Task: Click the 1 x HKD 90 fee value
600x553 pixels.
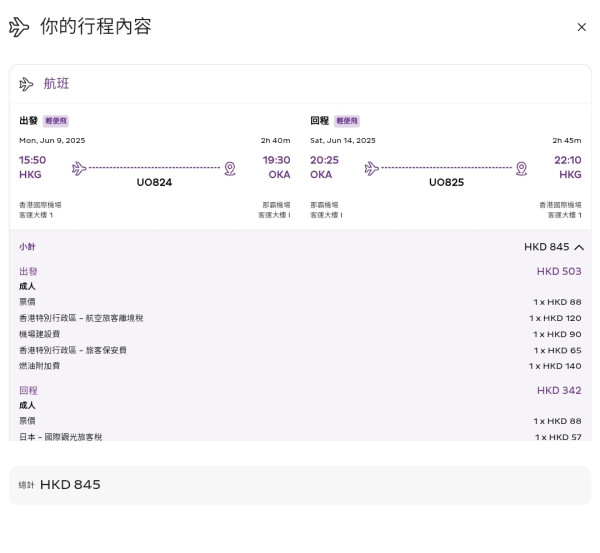Action: tap(557, 334)
